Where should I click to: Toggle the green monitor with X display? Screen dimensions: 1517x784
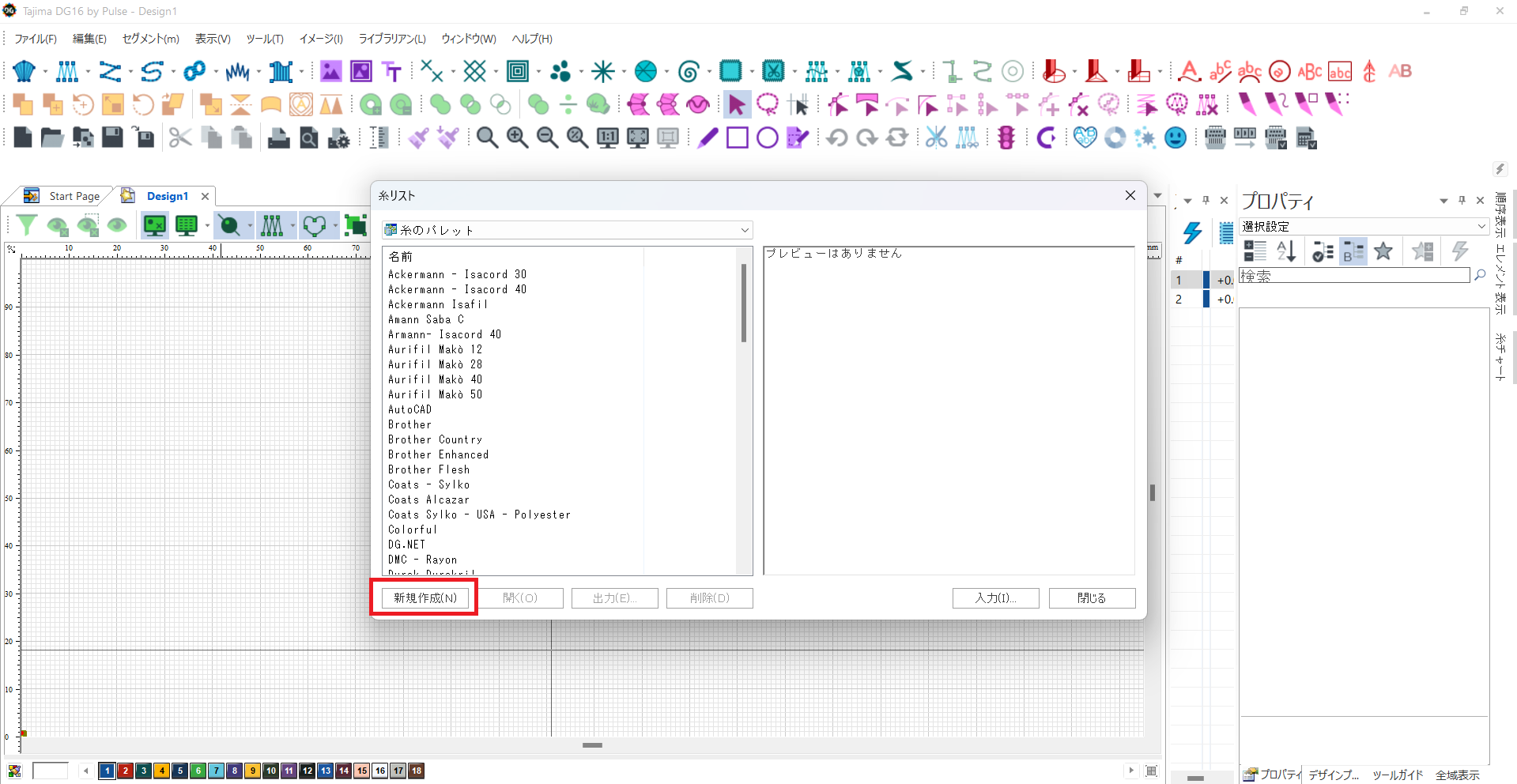click(x=155, y=226)
